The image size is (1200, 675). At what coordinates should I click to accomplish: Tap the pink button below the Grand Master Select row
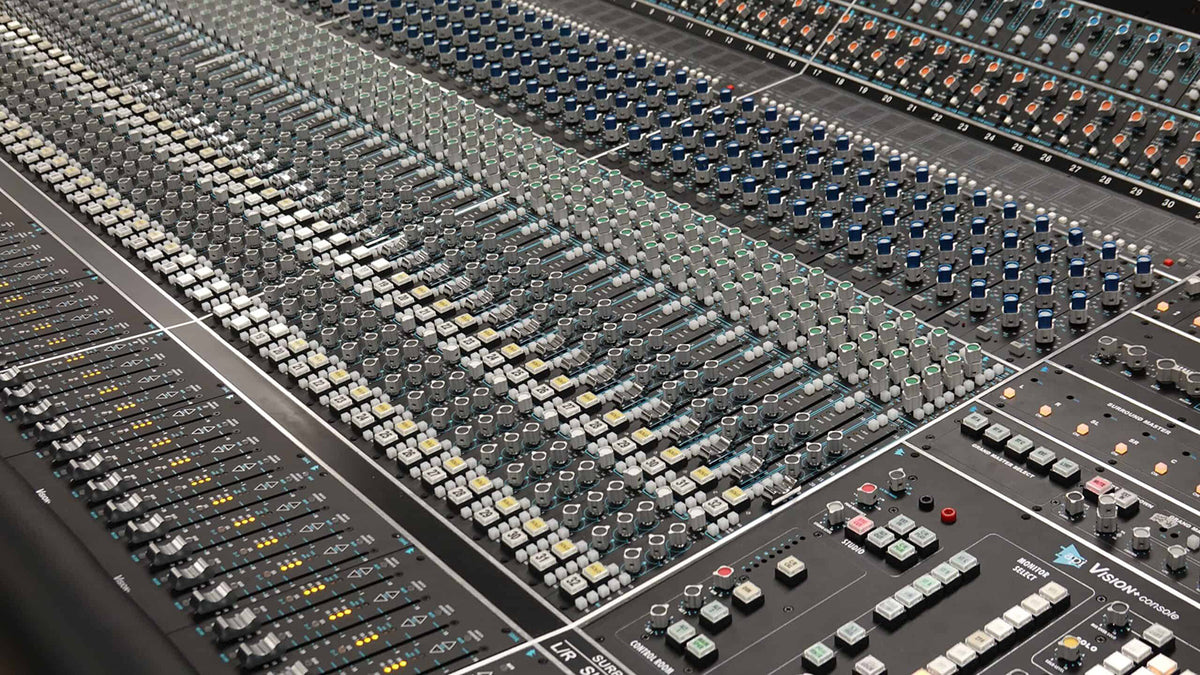[x=1098, y=486]
